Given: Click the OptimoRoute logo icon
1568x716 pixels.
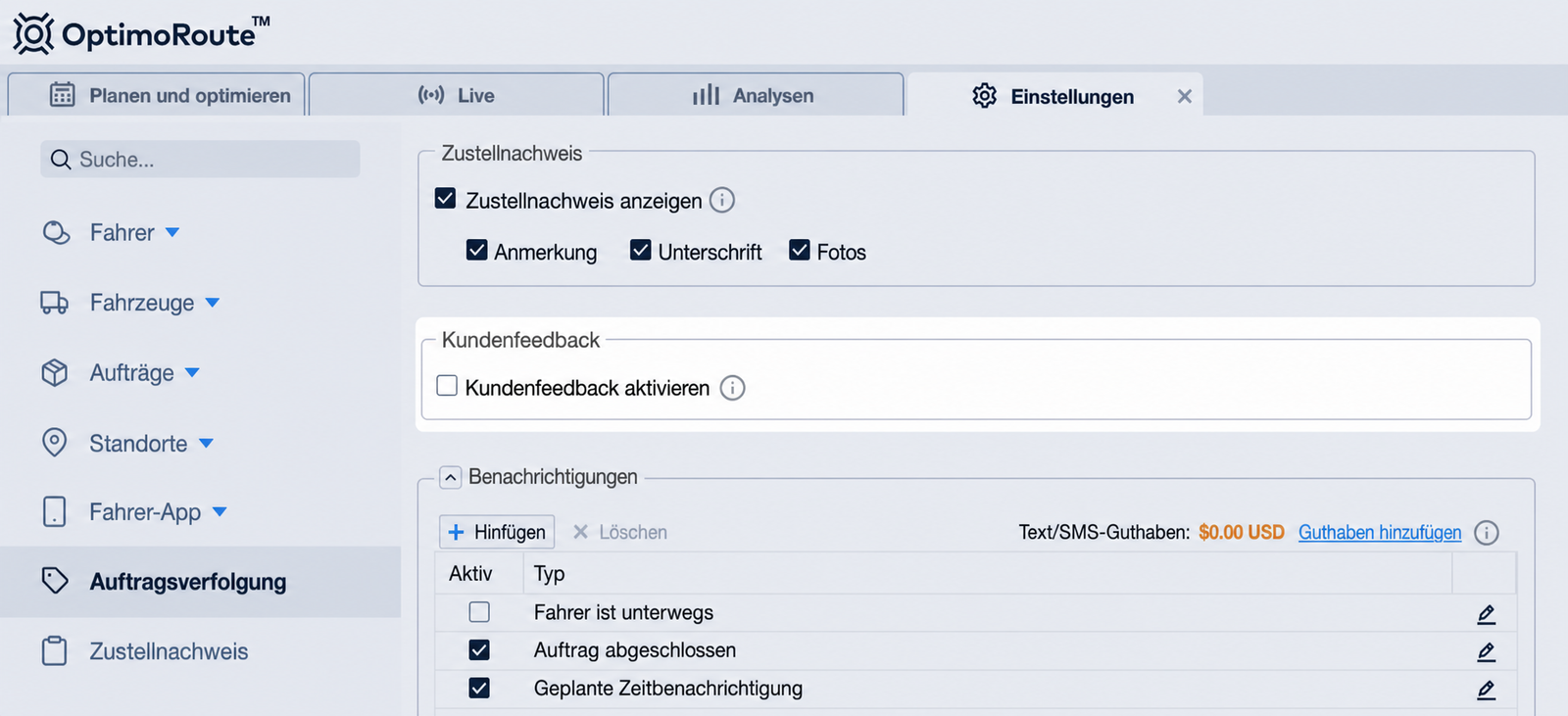Looking at the screenshot, I should click(33, 34).
